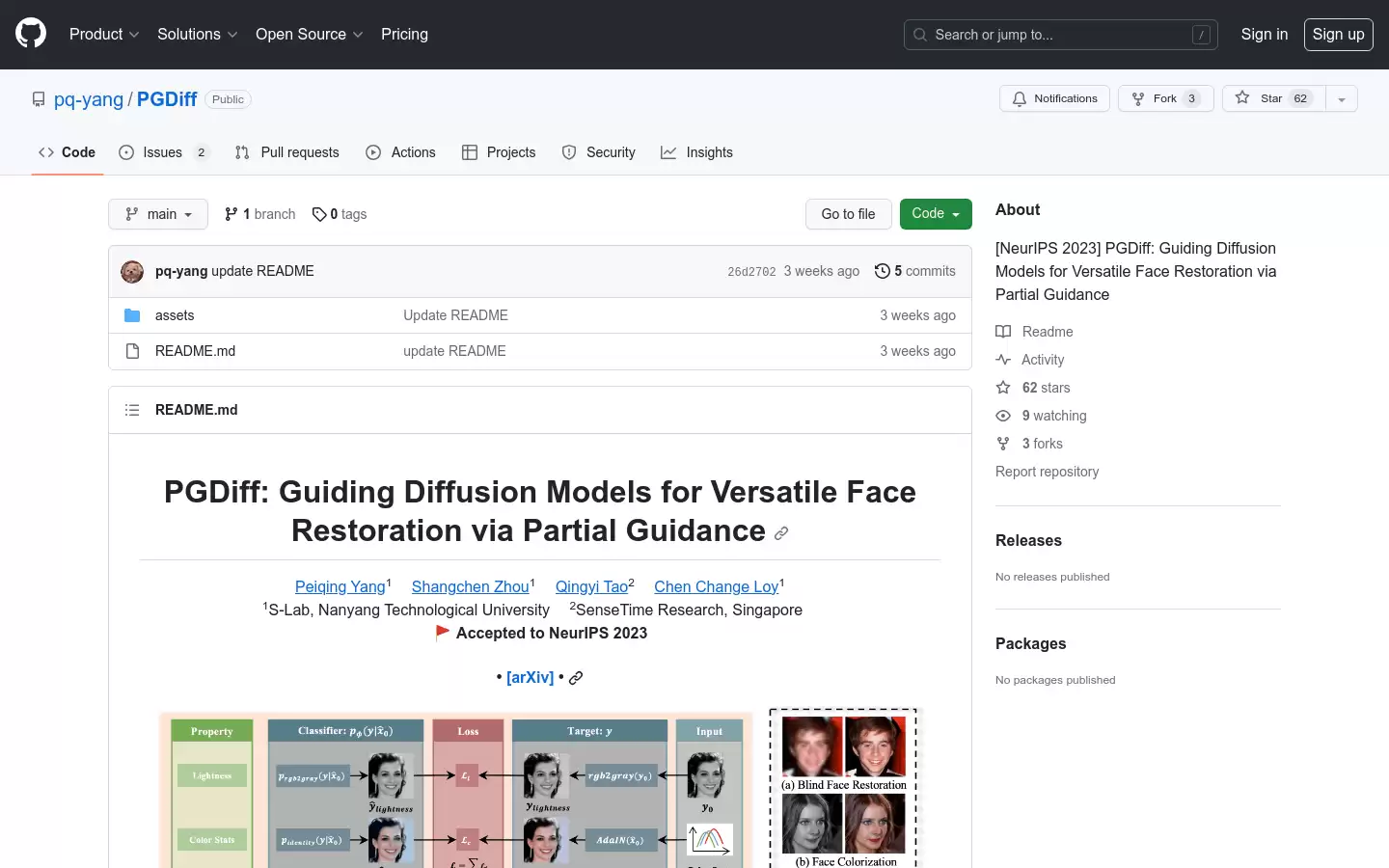Expand the main branch dropdown
1389x868 pixels.
pyautogui.click(x=158, y=214)
